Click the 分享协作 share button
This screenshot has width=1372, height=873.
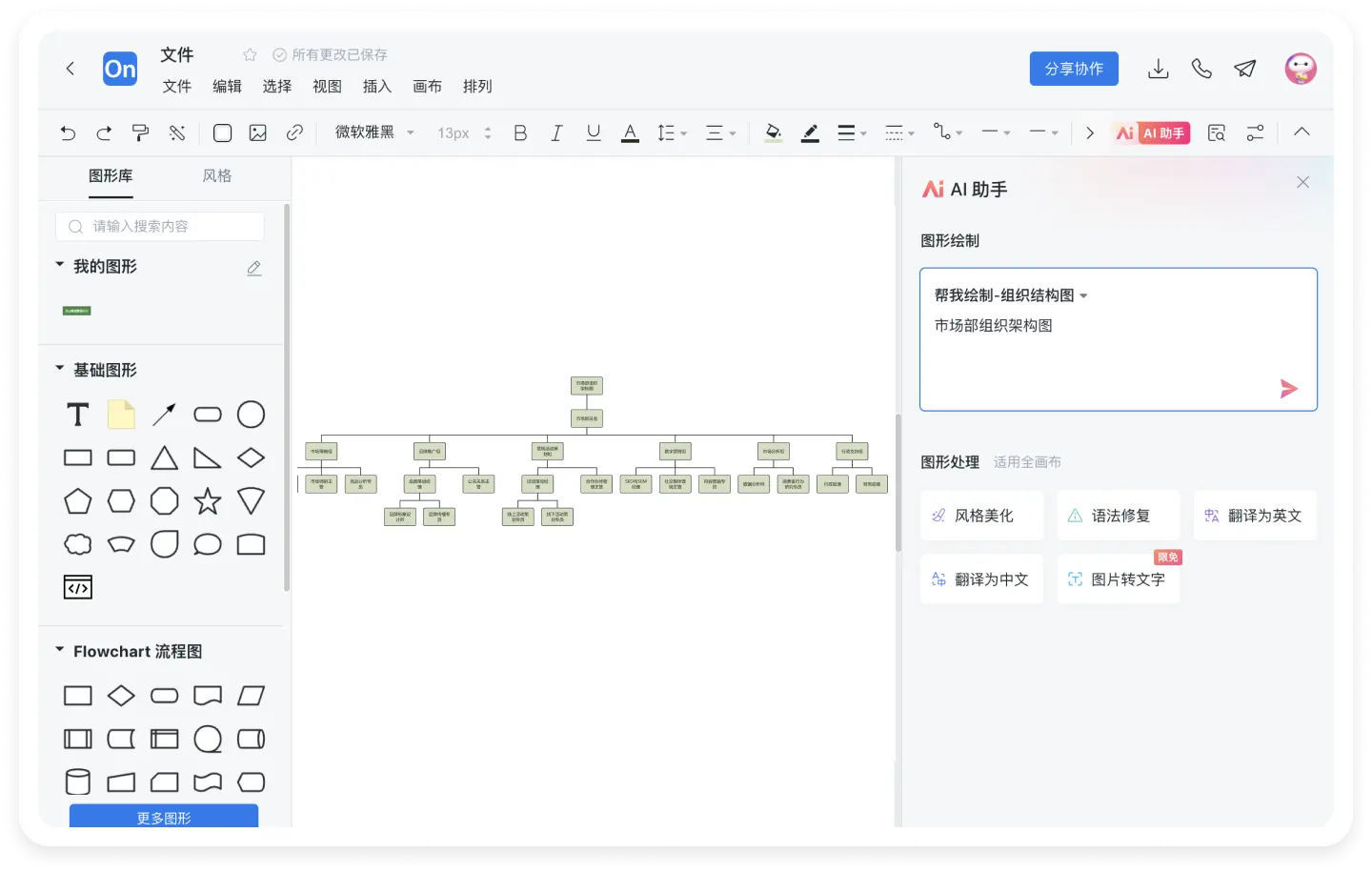pos(1074,69)
